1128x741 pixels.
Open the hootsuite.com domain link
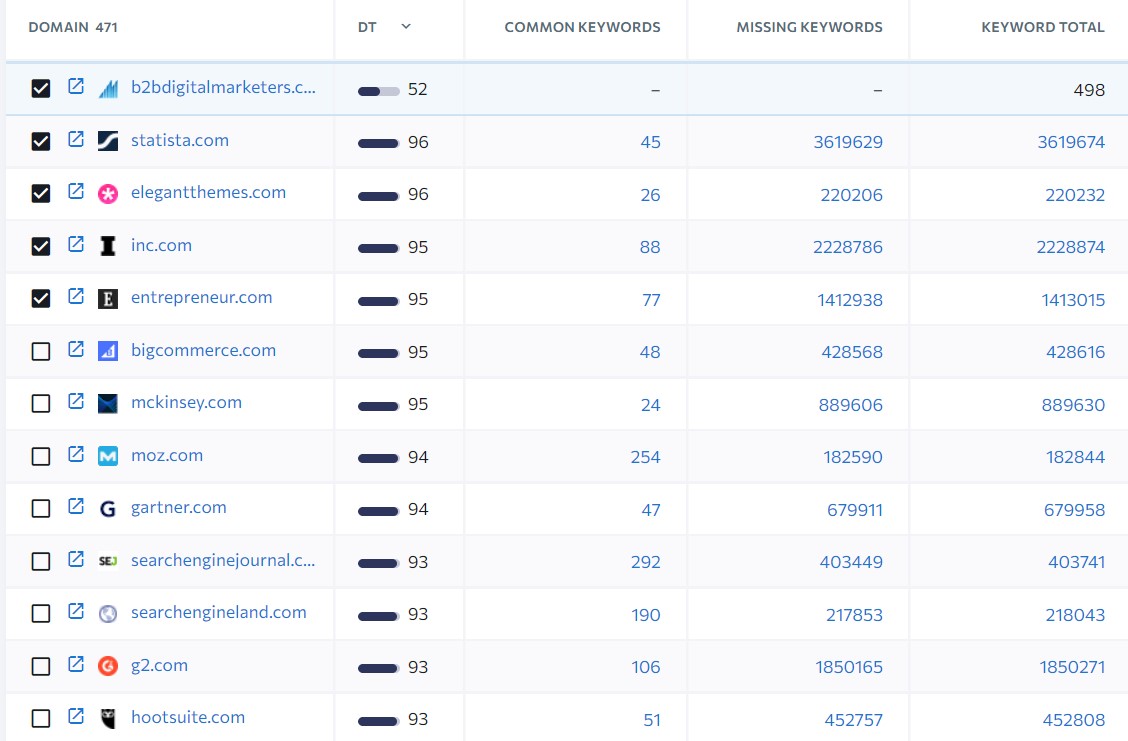tap(188, 718)
